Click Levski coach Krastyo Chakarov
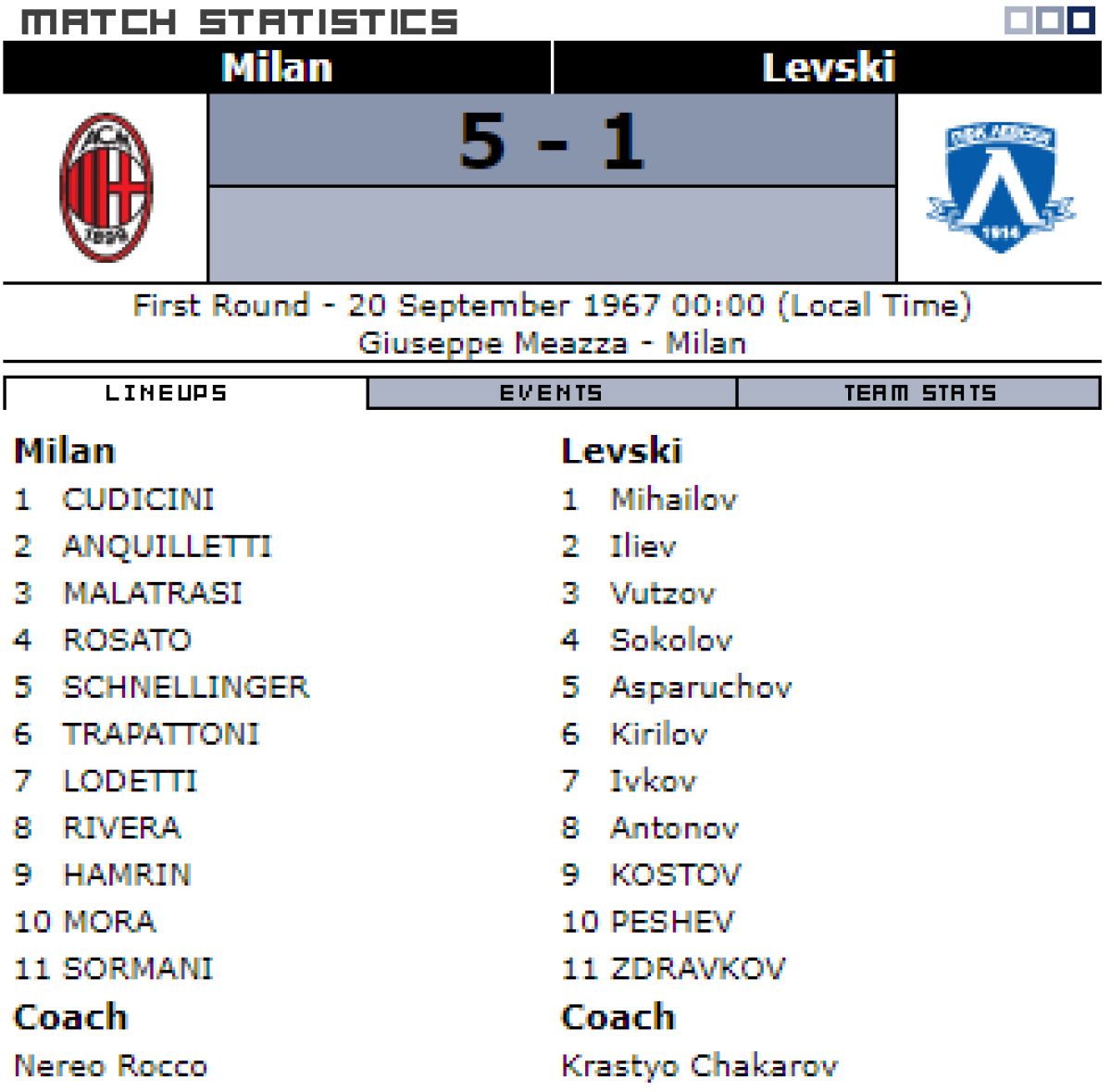The image size is (1111, 1092). coord(699,1066)
